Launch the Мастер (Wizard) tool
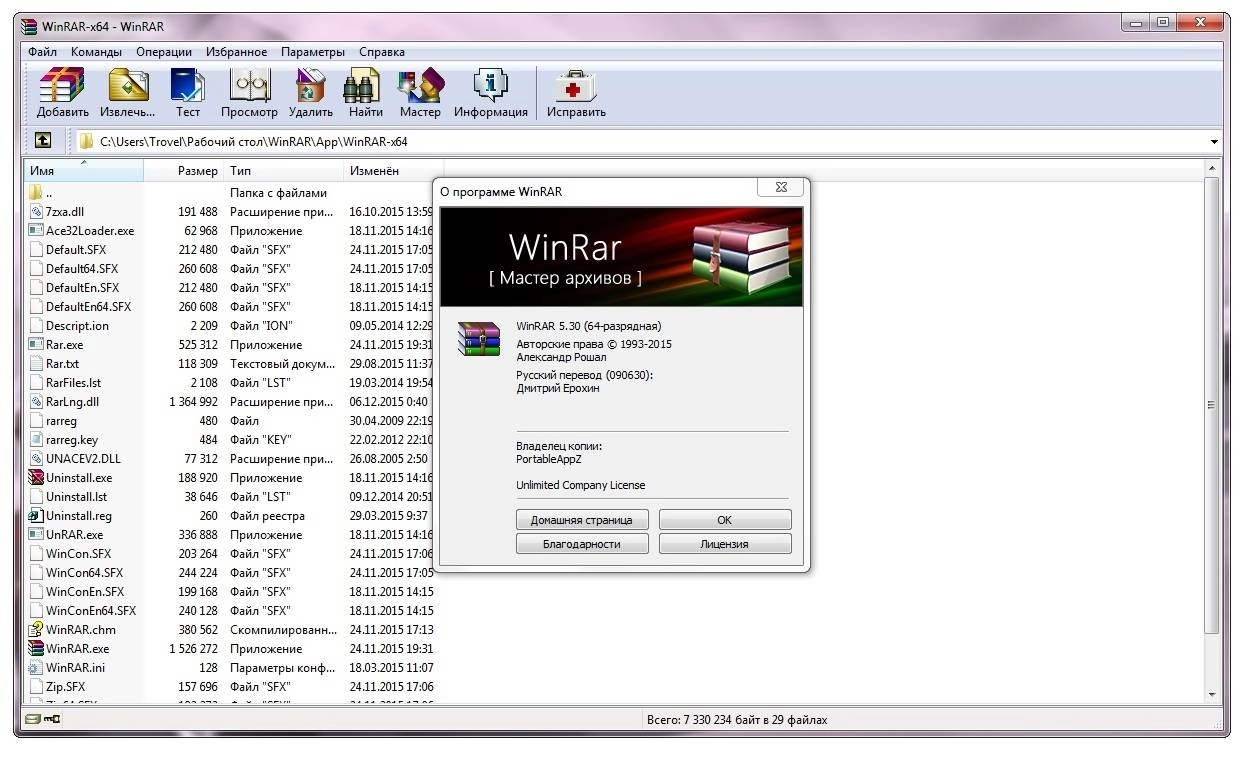The height and width of the screenshot is (757, 1248). pyautogui.click(x=420, y=85)
